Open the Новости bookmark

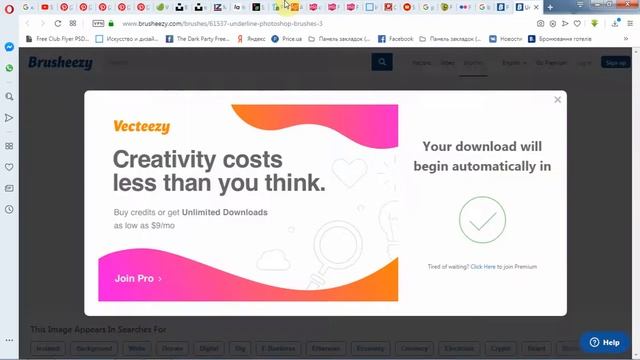506,39
